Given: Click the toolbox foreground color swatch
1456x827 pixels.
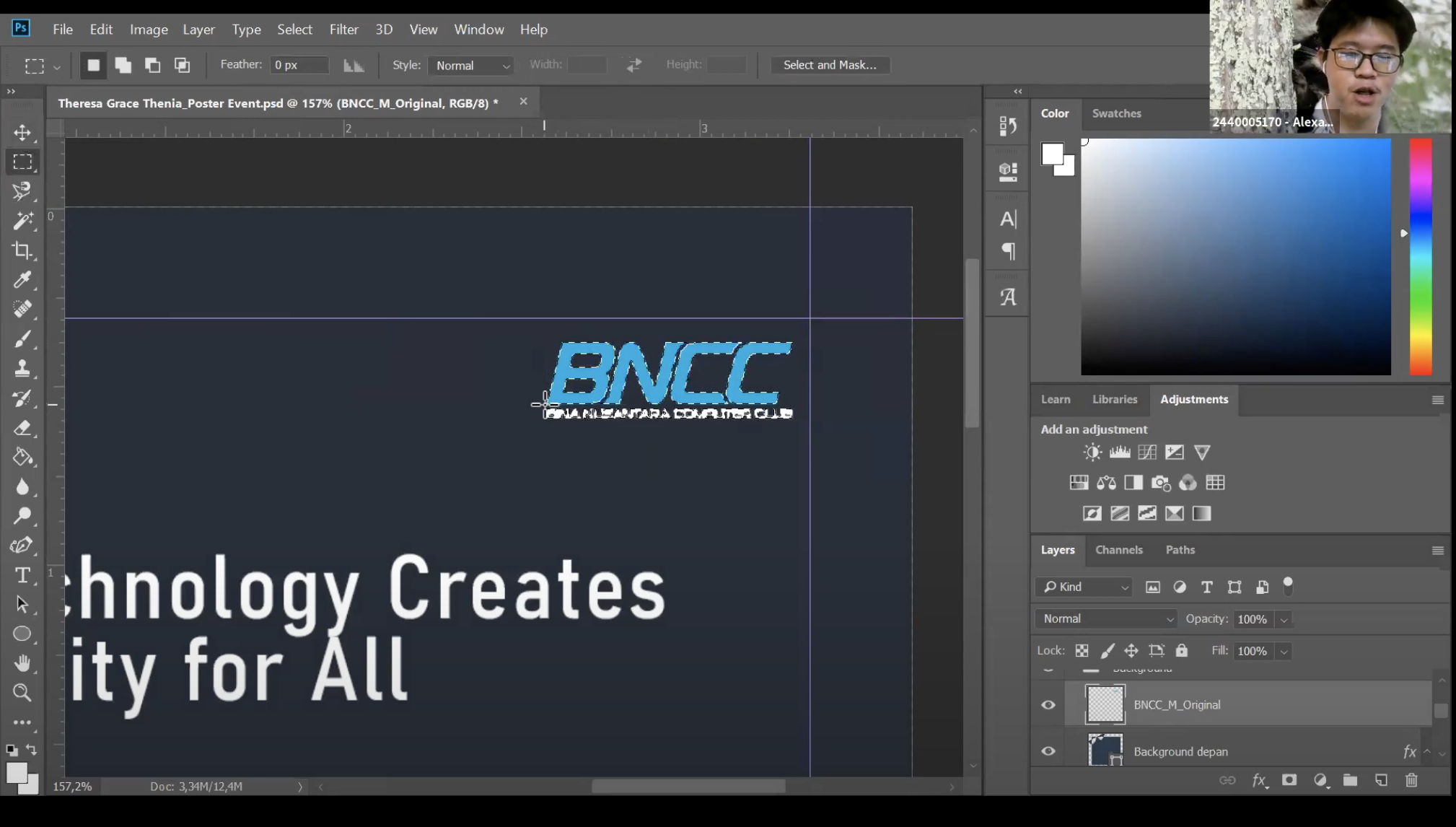Looking at the screenshot, I should pos(16,772).
